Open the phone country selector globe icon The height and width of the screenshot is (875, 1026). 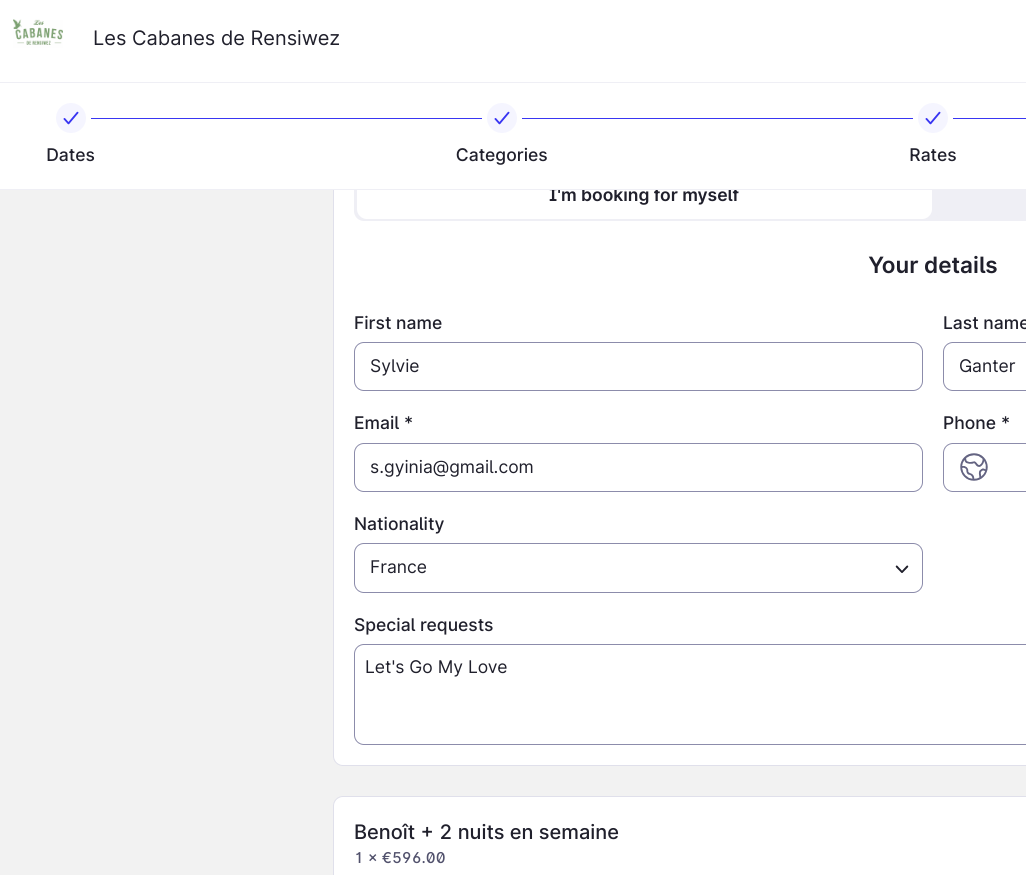pos(974,467)
